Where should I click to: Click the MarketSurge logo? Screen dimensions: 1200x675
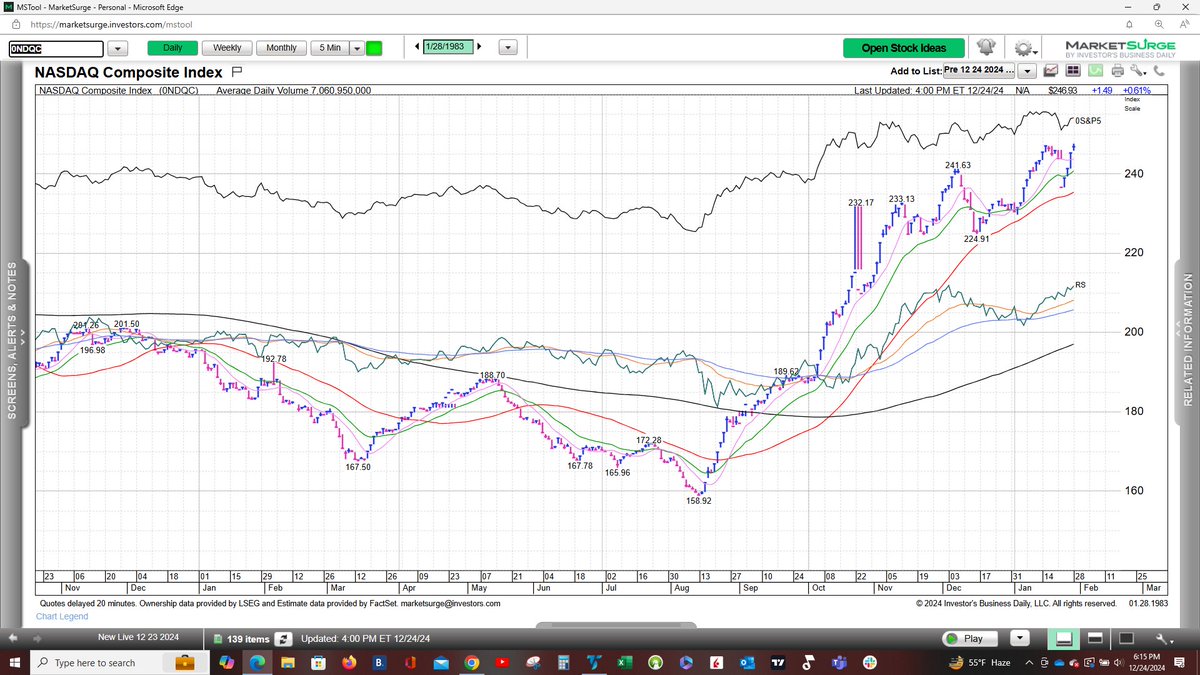coord(1121,48)
